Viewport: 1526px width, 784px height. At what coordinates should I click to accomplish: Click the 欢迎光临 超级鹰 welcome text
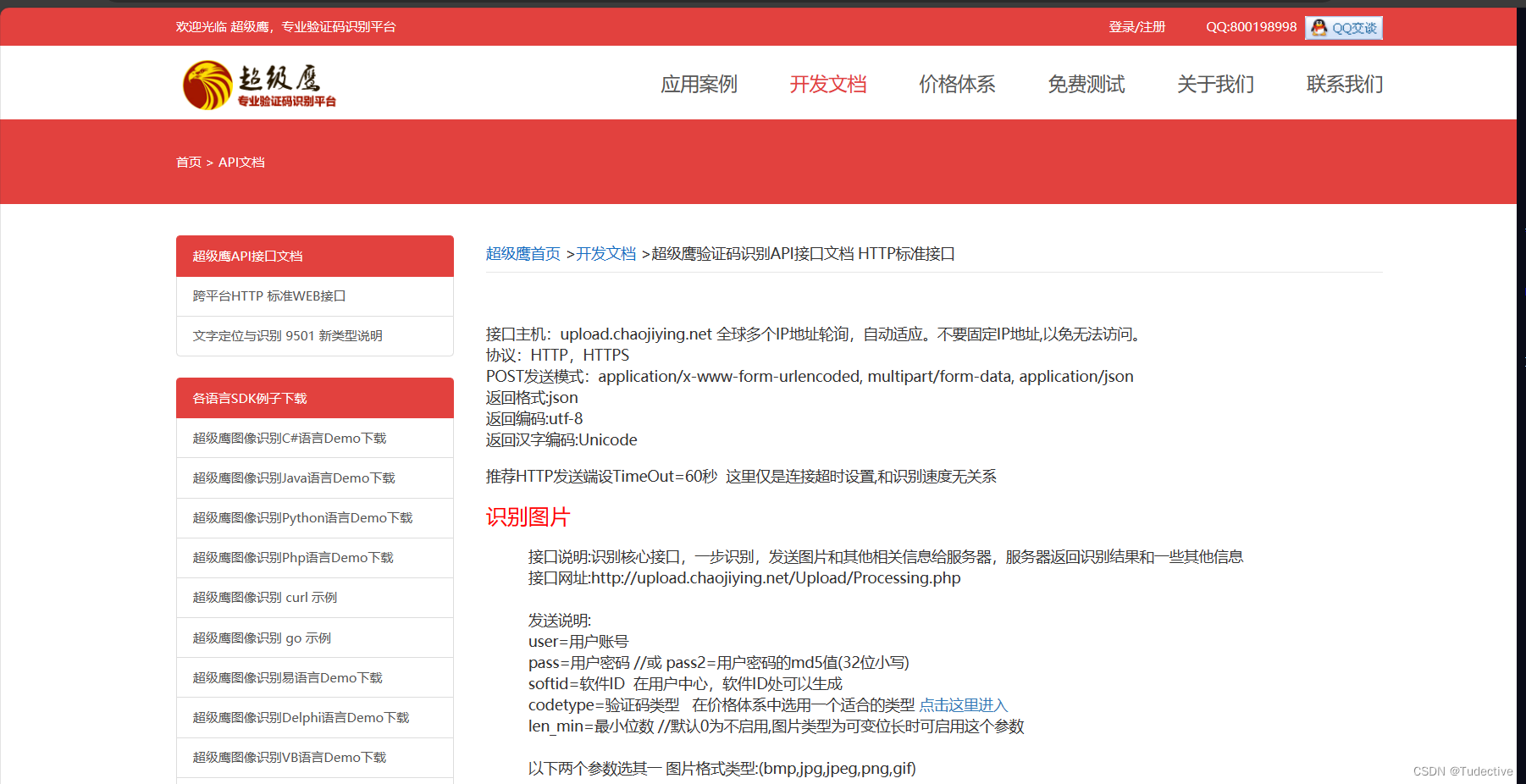click(x=286, y=27)
